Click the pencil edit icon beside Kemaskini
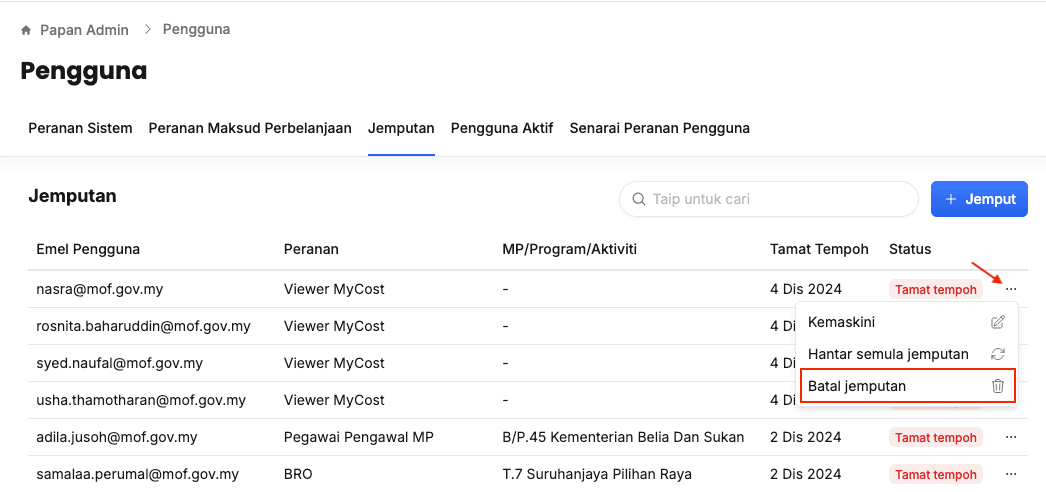The width and height of the screenshot is (1046, 492). [x=997, y=322]
